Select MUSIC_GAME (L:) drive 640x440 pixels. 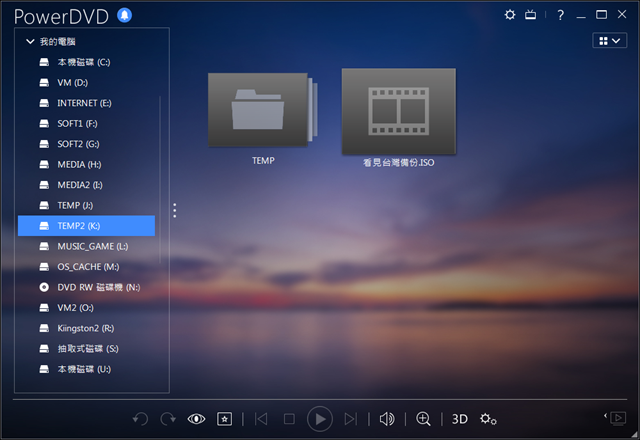click(87, 246)
